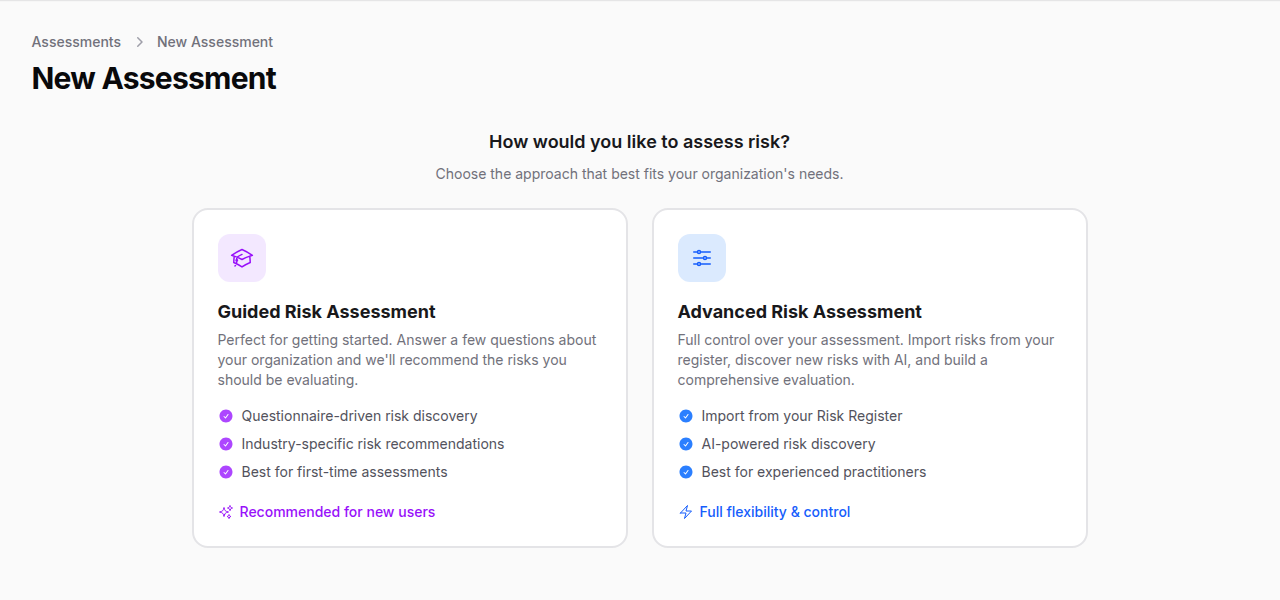The image size is (1280, 600).
Task: Open the Assessments breadcrumb link
Action: coord(76,41)
